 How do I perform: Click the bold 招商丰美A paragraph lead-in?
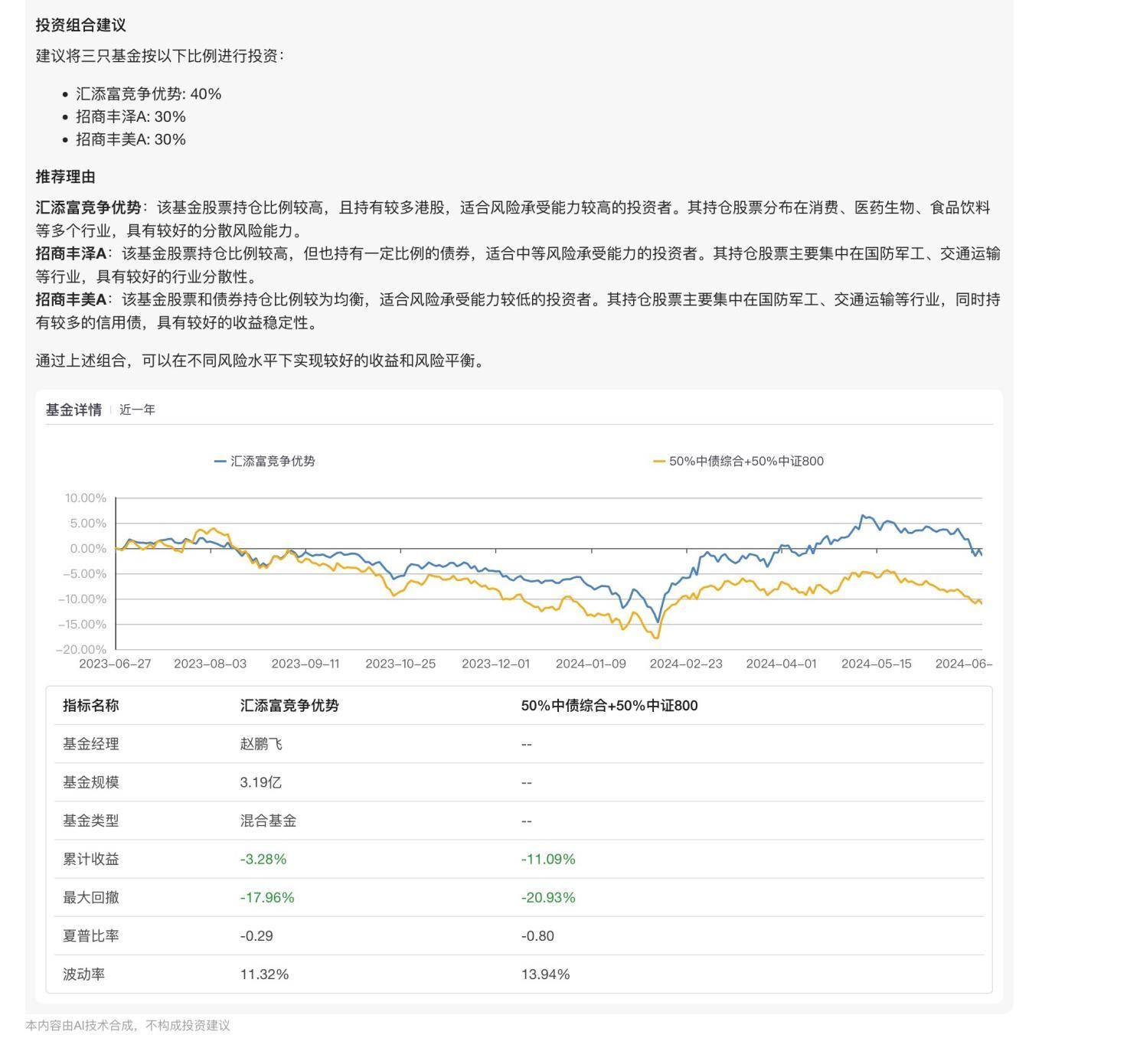[71, 299]
